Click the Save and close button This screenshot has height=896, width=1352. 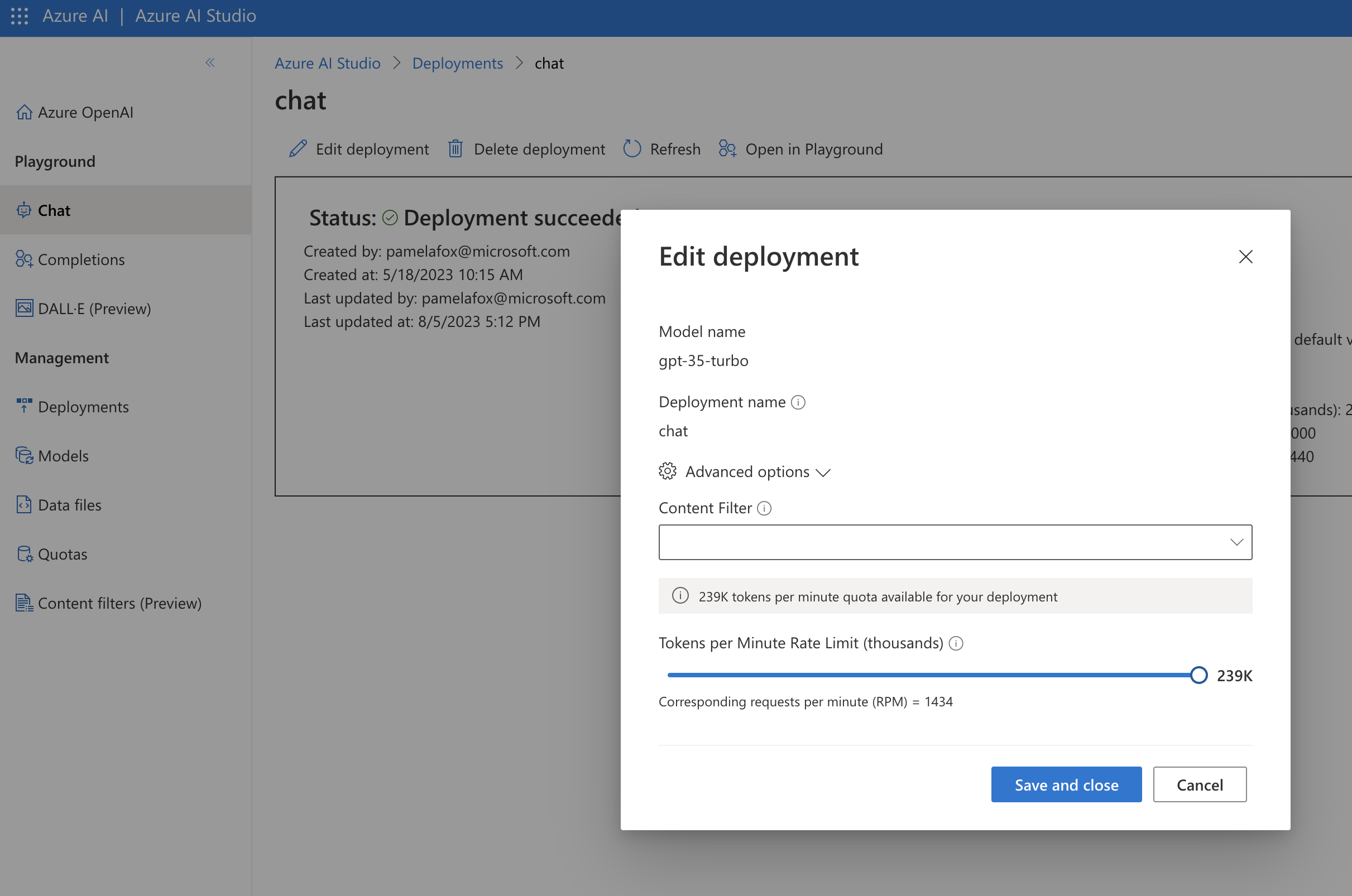[x=1066, y=784]
